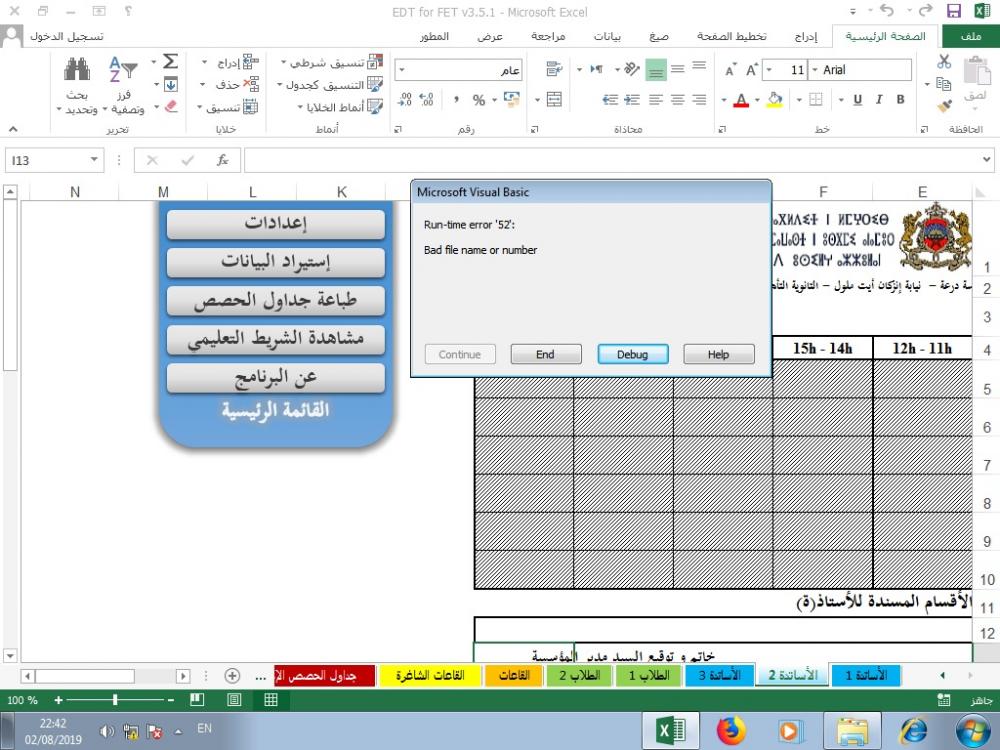Click Debug in the Visual Basic dialog
The height and width of the screenshot is (750, 1000).
633,355
